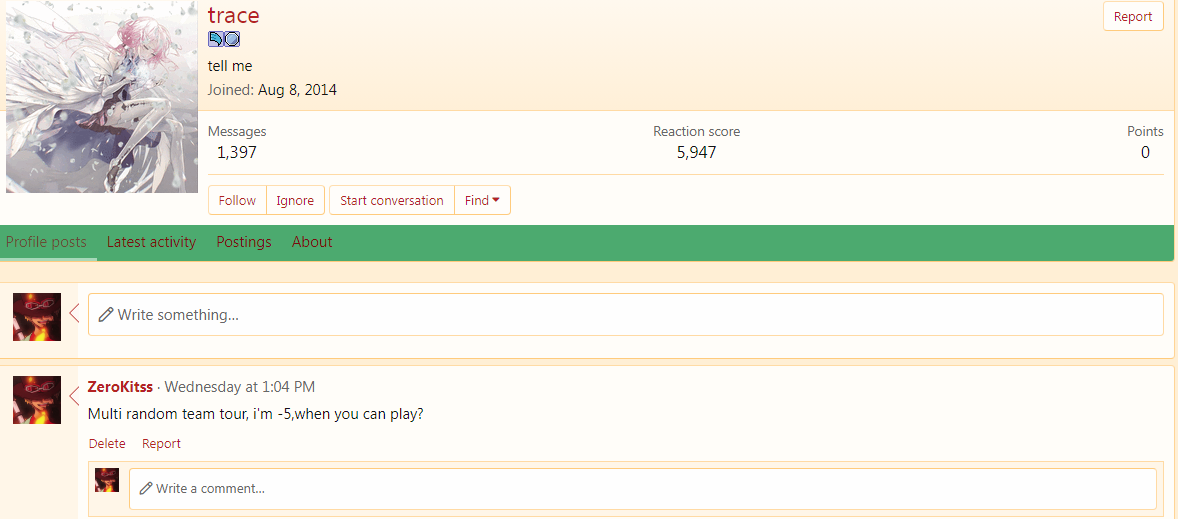The height and width of the screenshot is (519, 1178).
Task: Open the Postings tab
Action: pyautogui.click(x=244, y=242)
